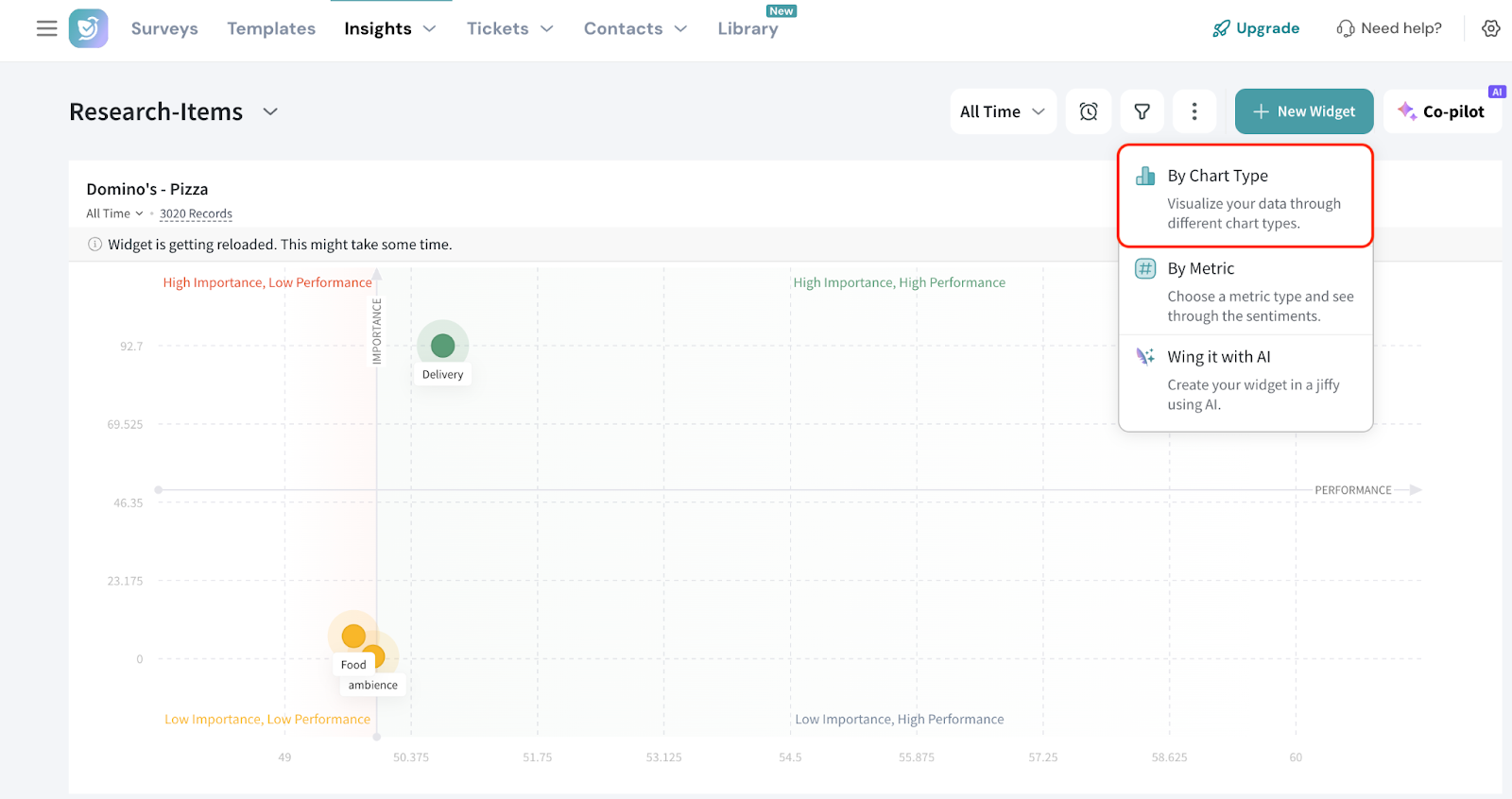Go to the Templates tab
1512x799 pixels.
[271, 28]
